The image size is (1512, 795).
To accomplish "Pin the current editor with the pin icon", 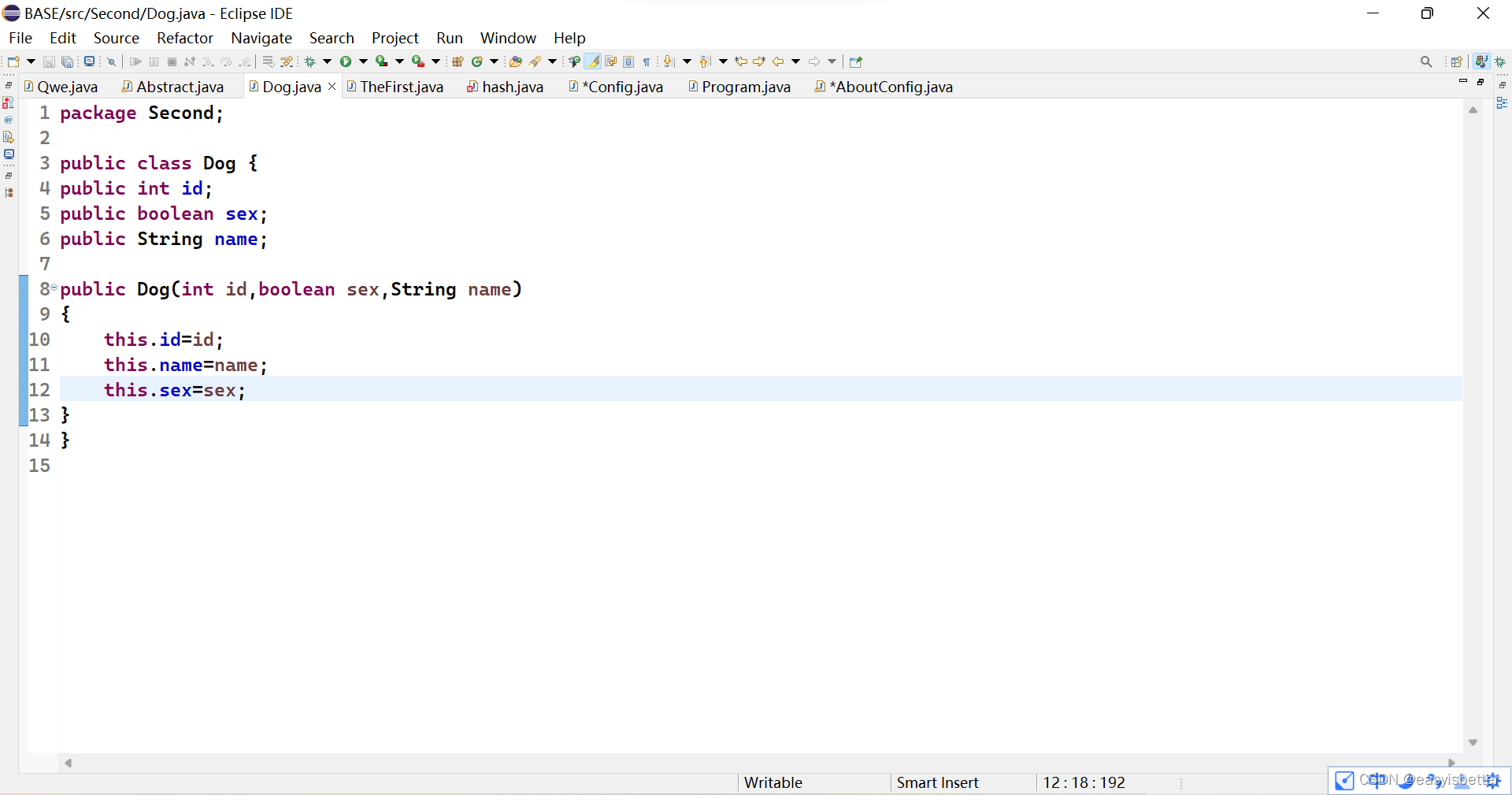I will [x=856, y=61].
